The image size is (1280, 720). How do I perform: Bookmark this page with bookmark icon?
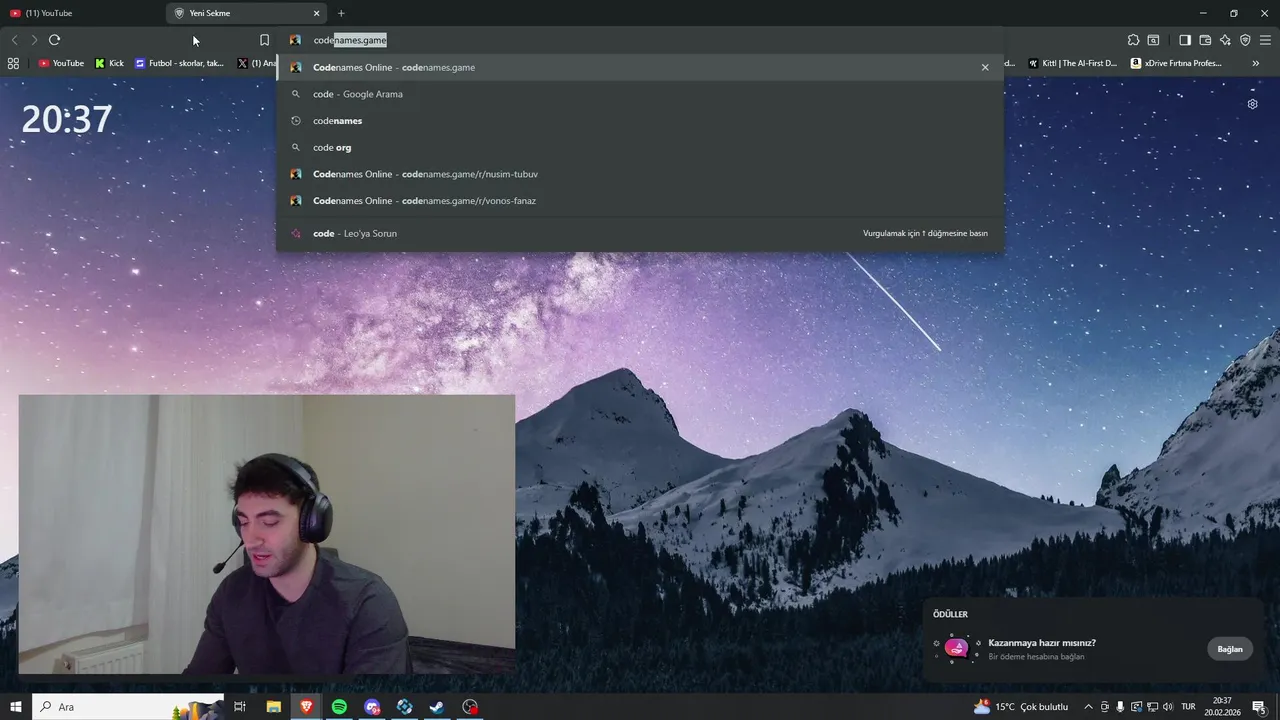coord(264,40)
